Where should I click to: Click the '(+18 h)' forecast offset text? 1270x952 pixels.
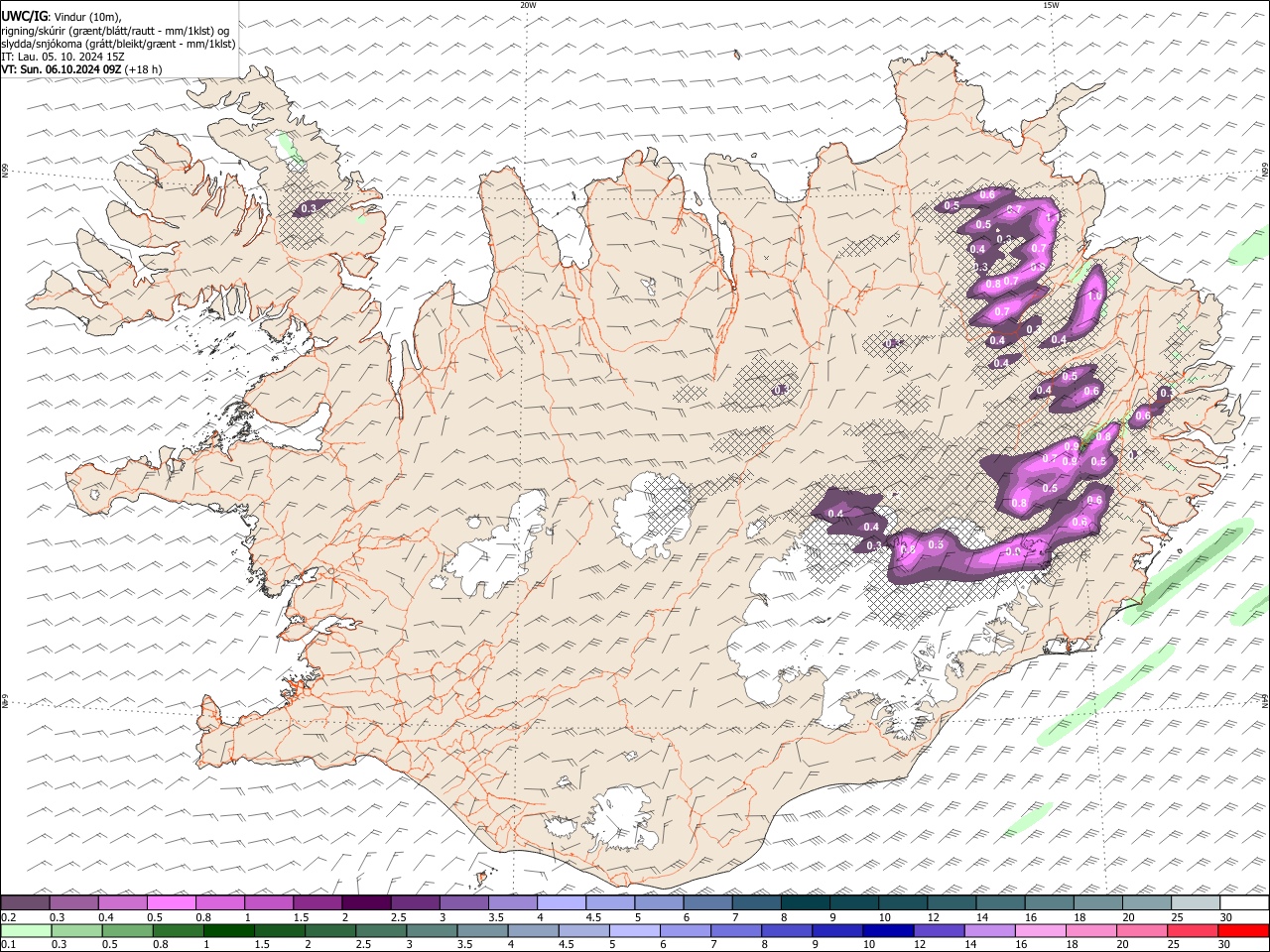coord(144,69)
